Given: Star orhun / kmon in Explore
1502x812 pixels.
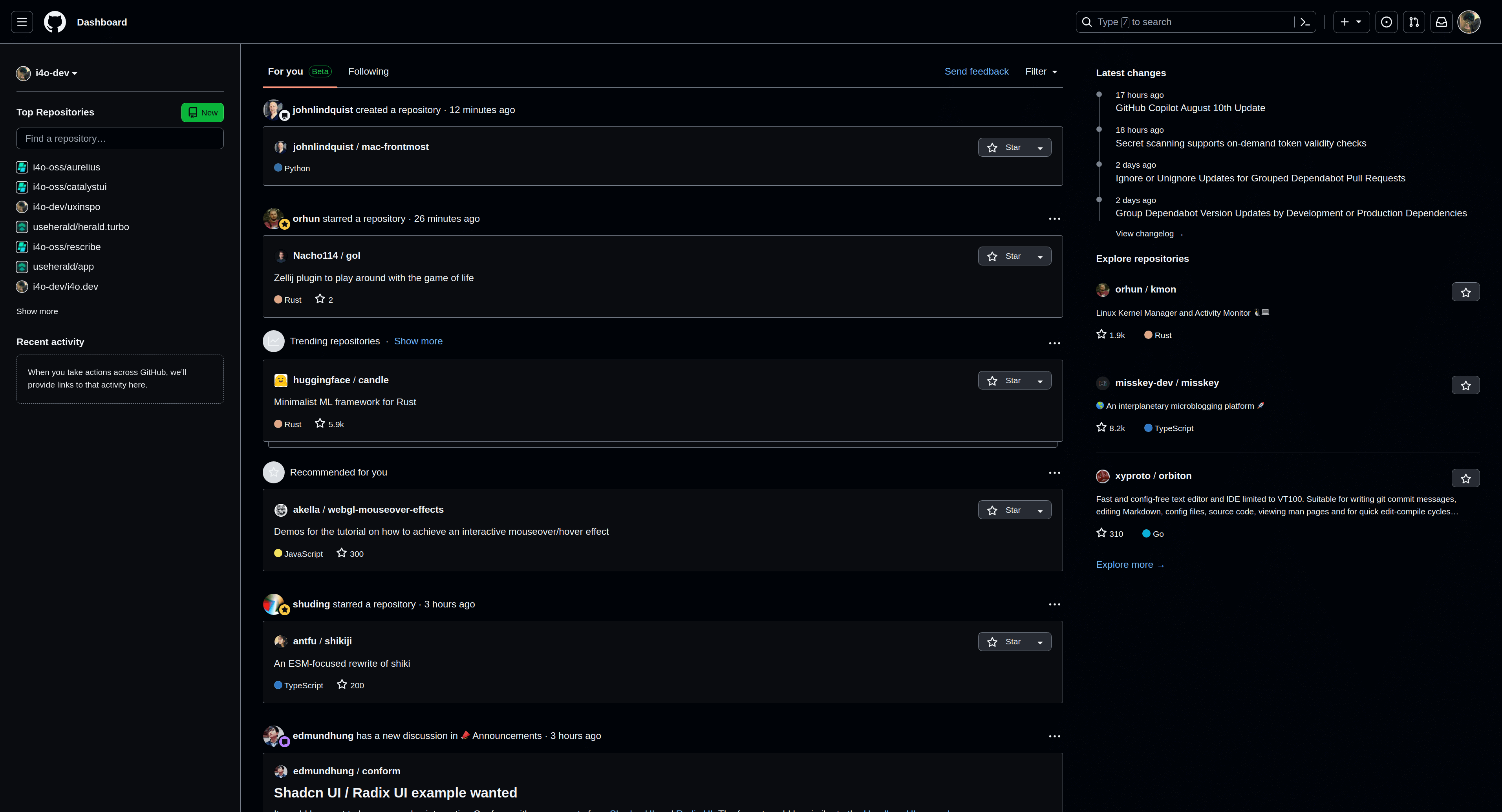Looking at the screenshot, I should pyautogui.click(x=1465, y=293).
